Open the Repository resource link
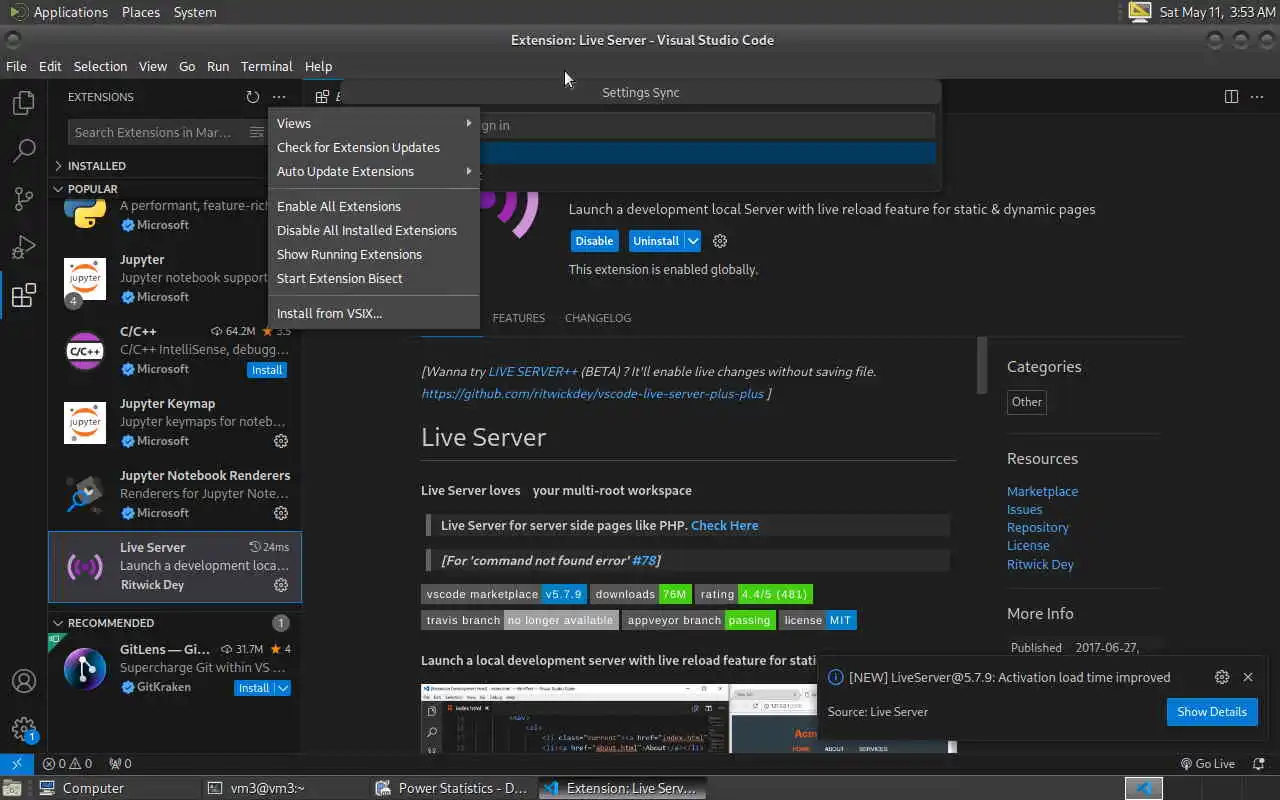 [x=1038, y=527]
